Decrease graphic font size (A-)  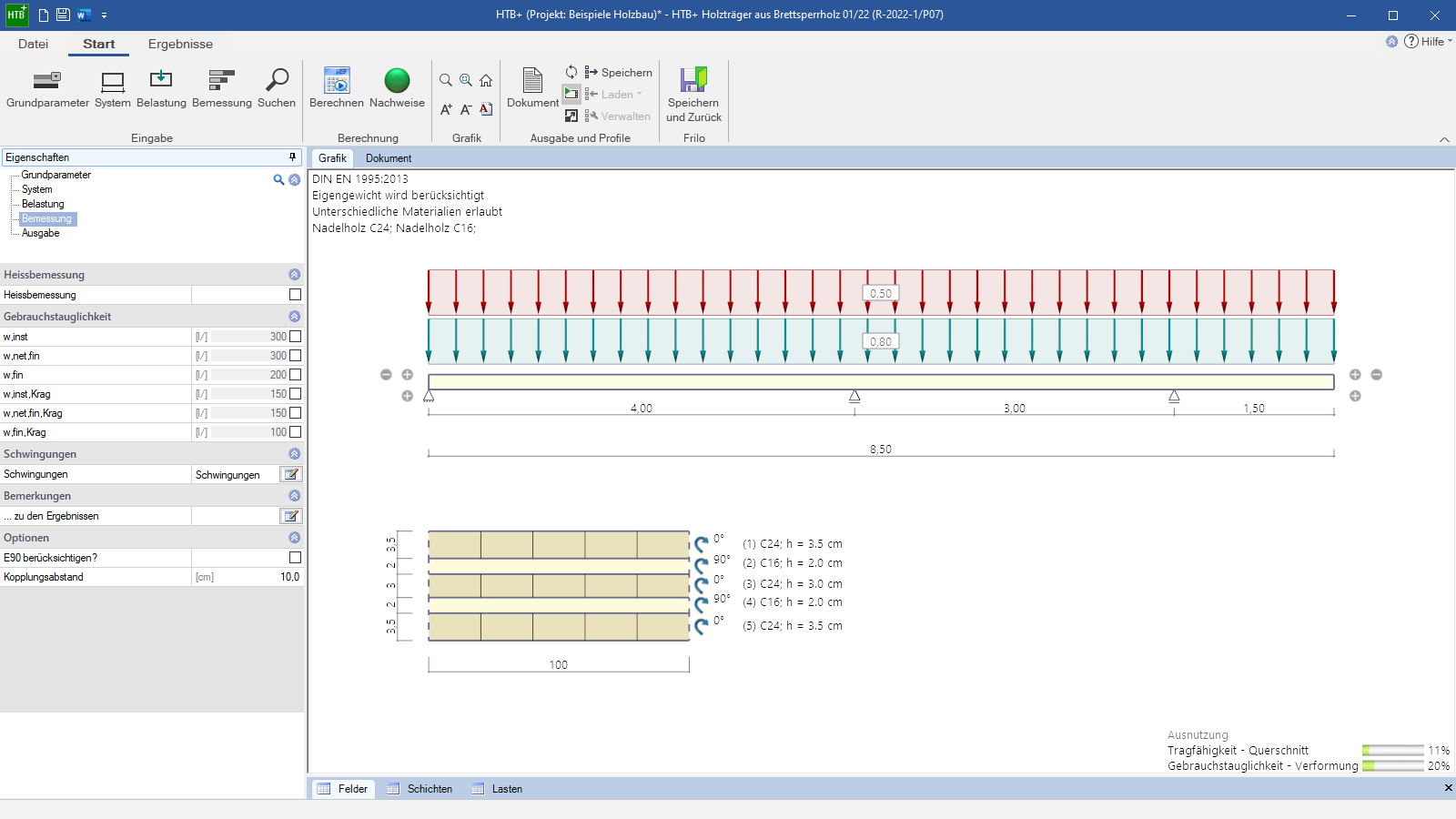[466, 109]
